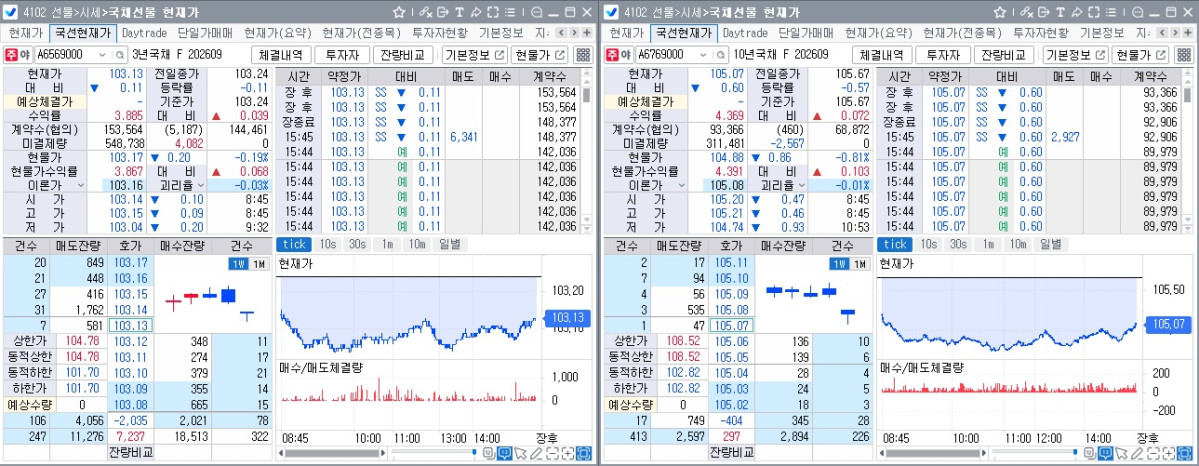Add a new tab in left window
Viewport: 1199px width, 466px height.
click(587, 33)
